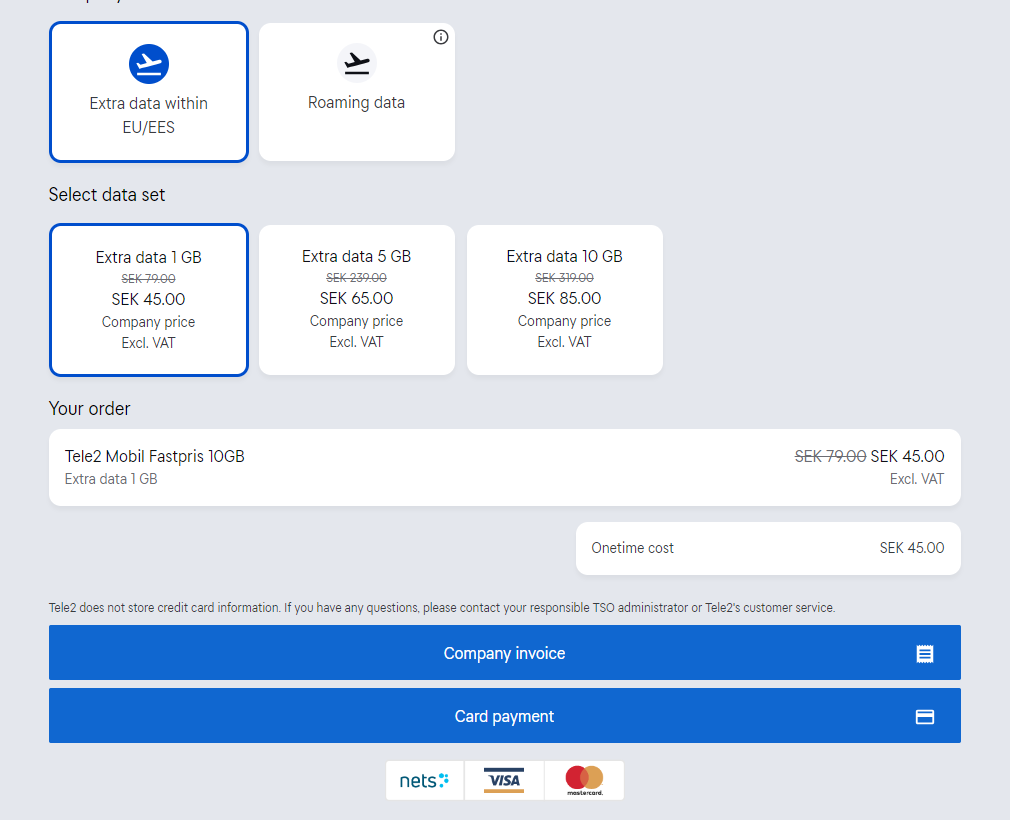Click the Excl. VAT label in the order row

917,479
